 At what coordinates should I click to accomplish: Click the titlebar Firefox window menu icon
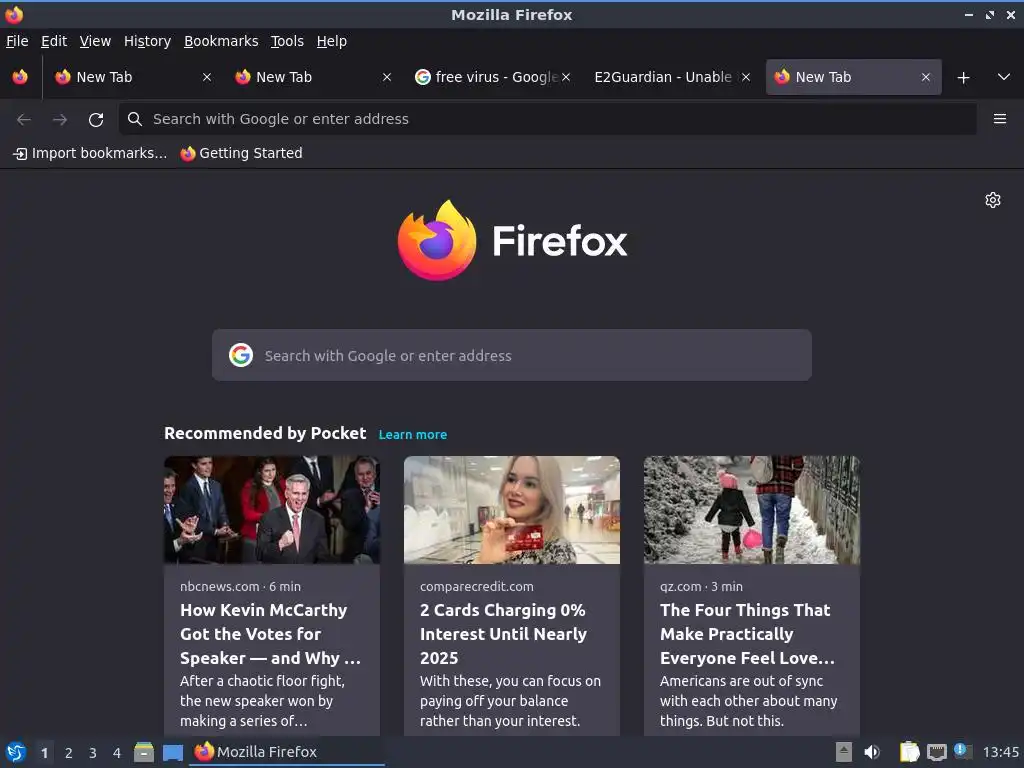point(14,14)
